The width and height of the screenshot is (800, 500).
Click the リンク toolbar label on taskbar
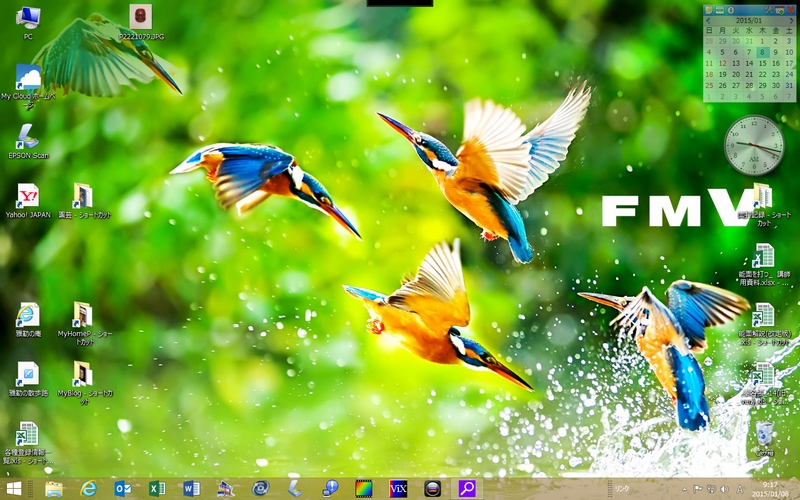click(621, 488)
